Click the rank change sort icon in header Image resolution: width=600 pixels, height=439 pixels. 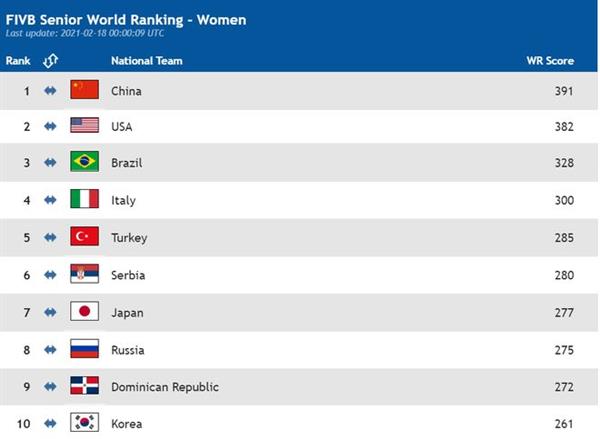[x=50, y=60]
